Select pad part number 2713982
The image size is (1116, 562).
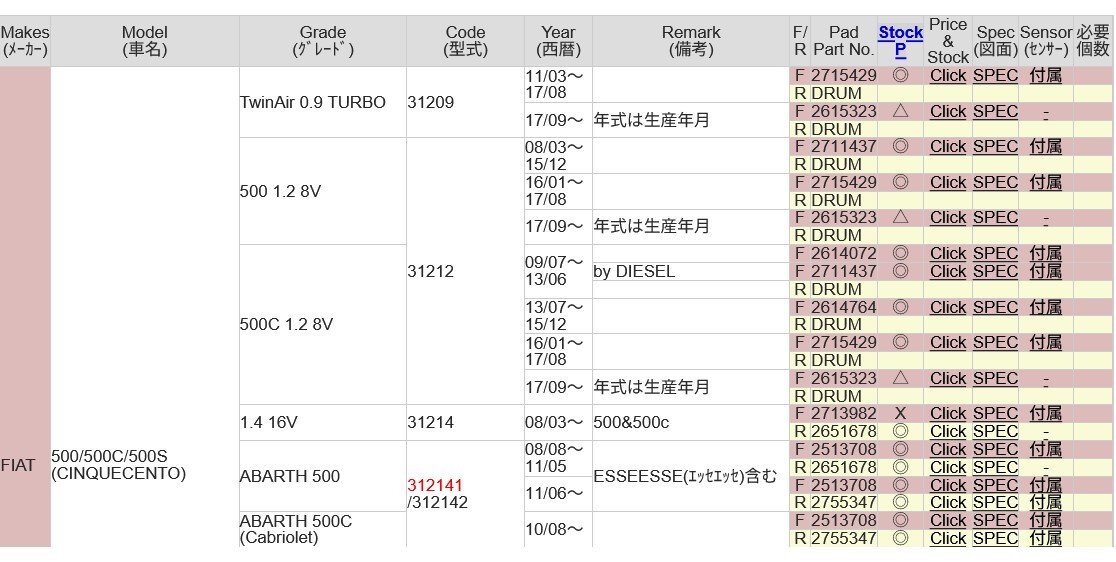(x=843, y=413)
